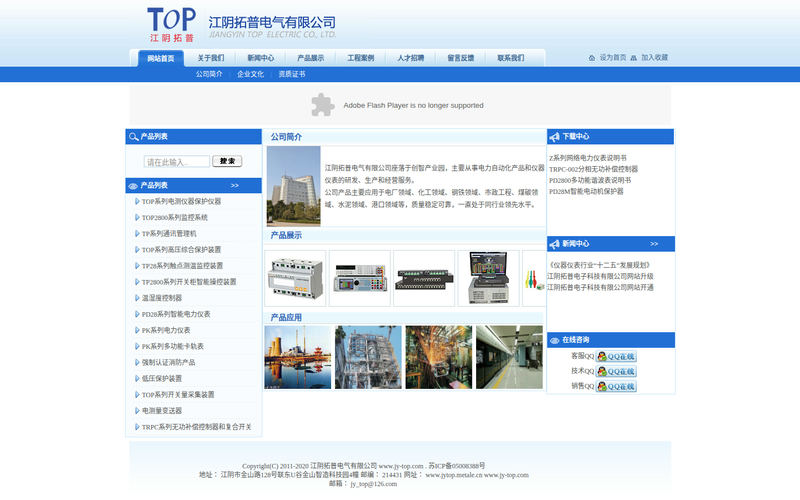Click the eye icon beside 在线咨询
The height and width of the screenshot is (500, 800).
[555, 340]
